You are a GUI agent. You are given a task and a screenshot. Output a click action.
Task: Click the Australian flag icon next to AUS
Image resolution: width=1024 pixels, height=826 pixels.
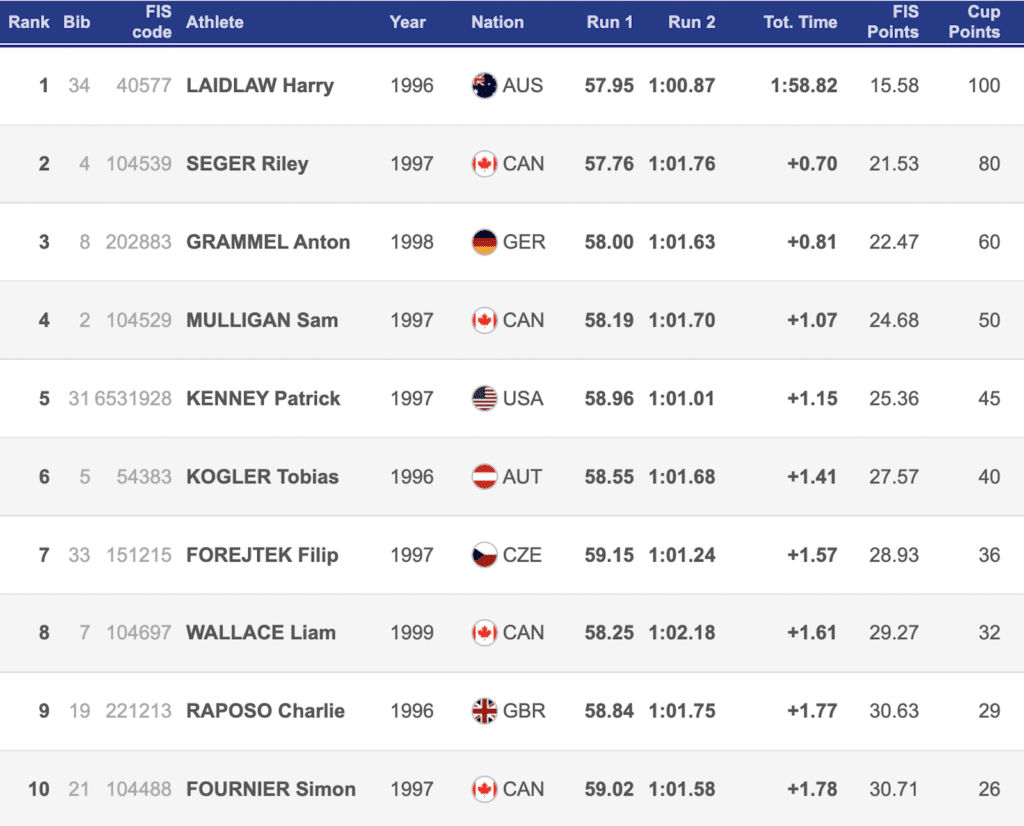click(484, 85)
